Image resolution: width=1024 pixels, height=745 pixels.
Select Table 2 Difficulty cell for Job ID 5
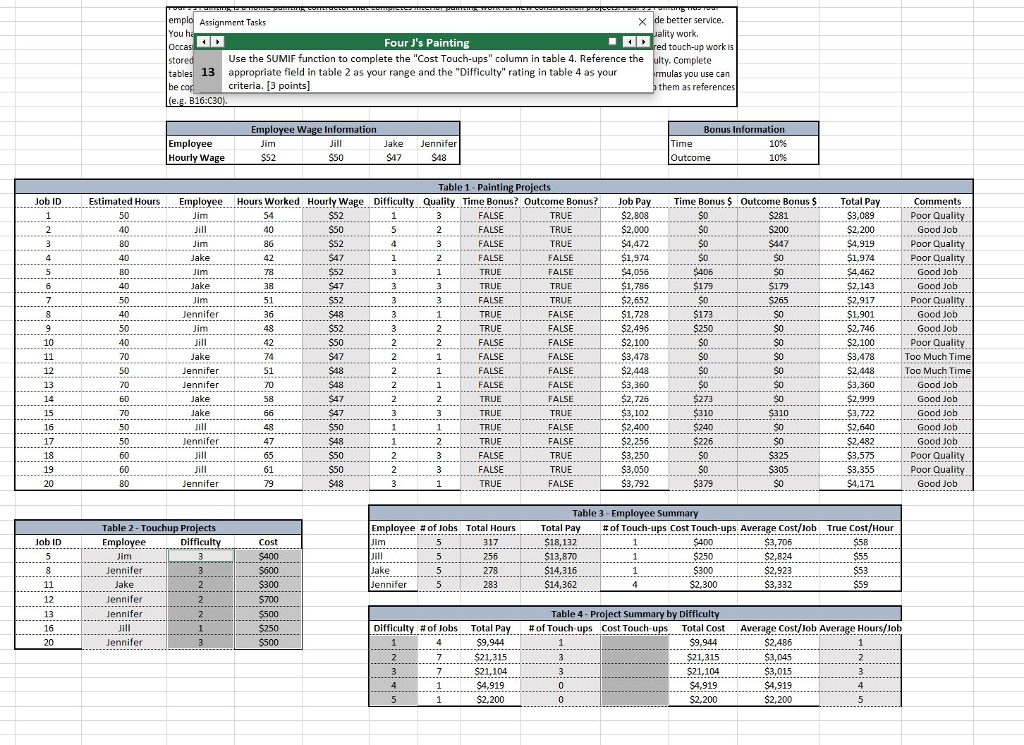200,556
